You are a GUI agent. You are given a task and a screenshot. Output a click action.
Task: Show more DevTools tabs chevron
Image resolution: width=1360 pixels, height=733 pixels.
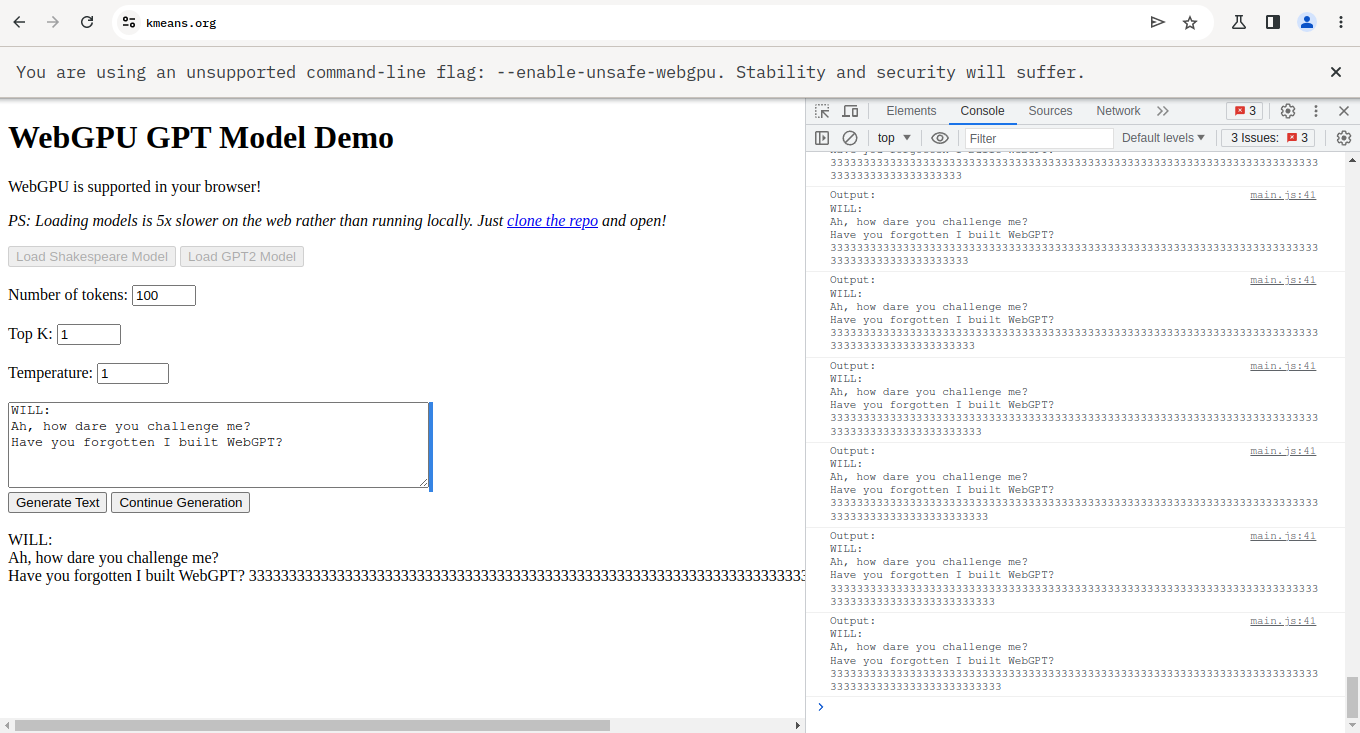pos(1163,111)
